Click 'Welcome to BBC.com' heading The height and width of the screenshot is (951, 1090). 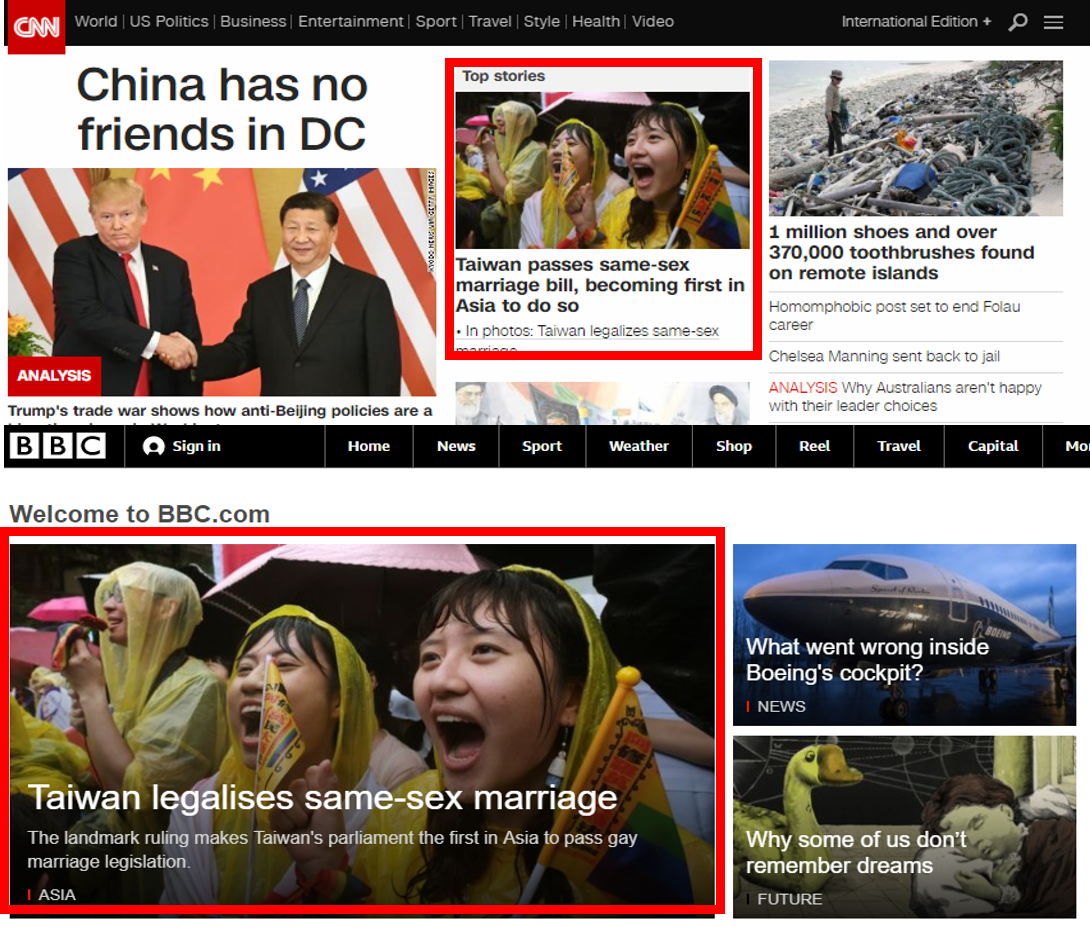click(139, 514)
